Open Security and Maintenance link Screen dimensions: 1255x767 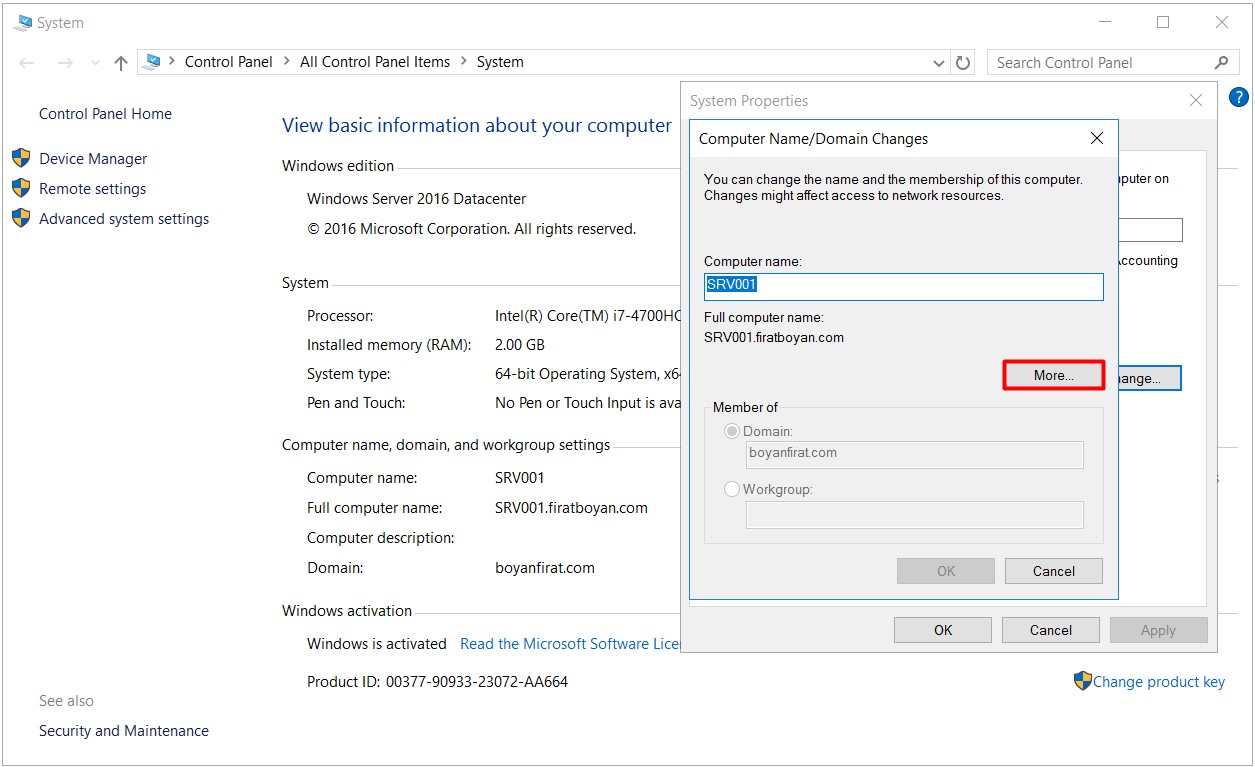point(124,731)
